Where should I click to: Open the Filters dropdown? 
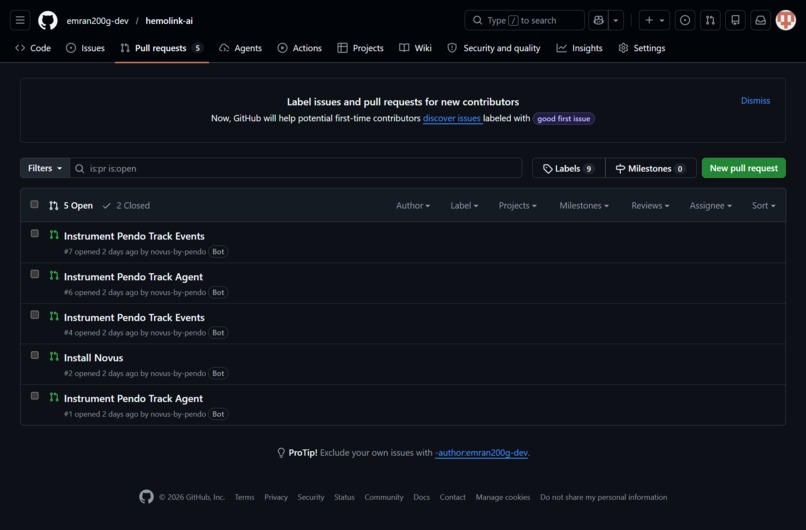click(x=45, y=168)
